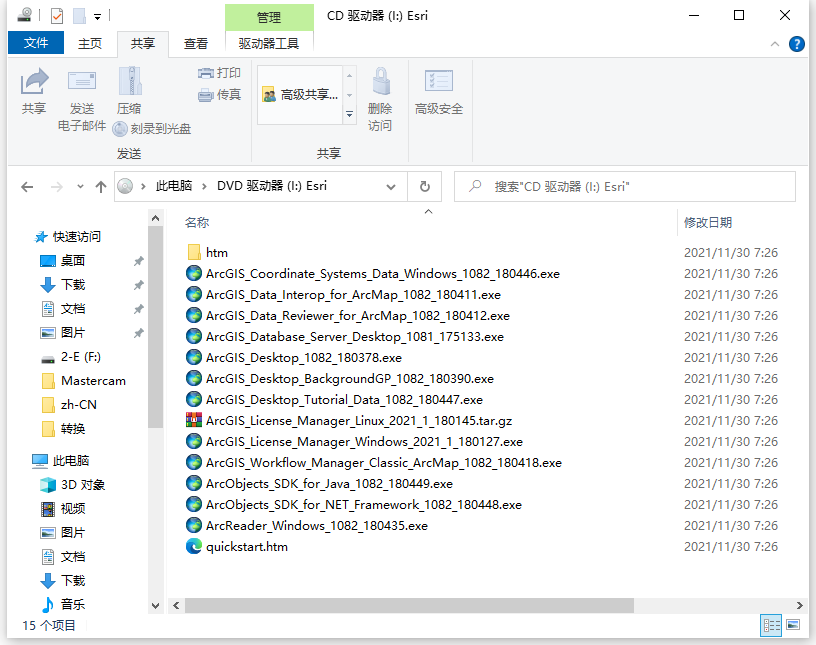Open the File (文件) tab
816x645 pixels.
click(36, 43)
